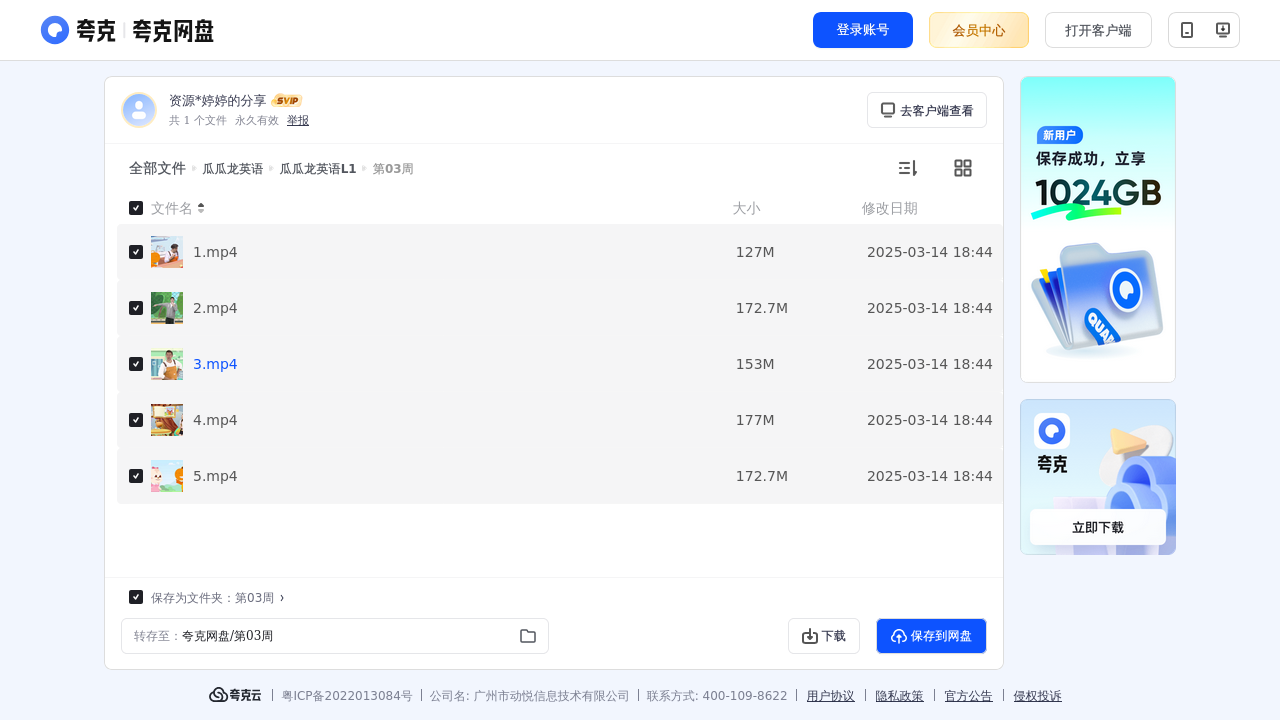This screenshot has width=1280, height=720.
Task: Click the 177M size cell
Action: (755, 420)
